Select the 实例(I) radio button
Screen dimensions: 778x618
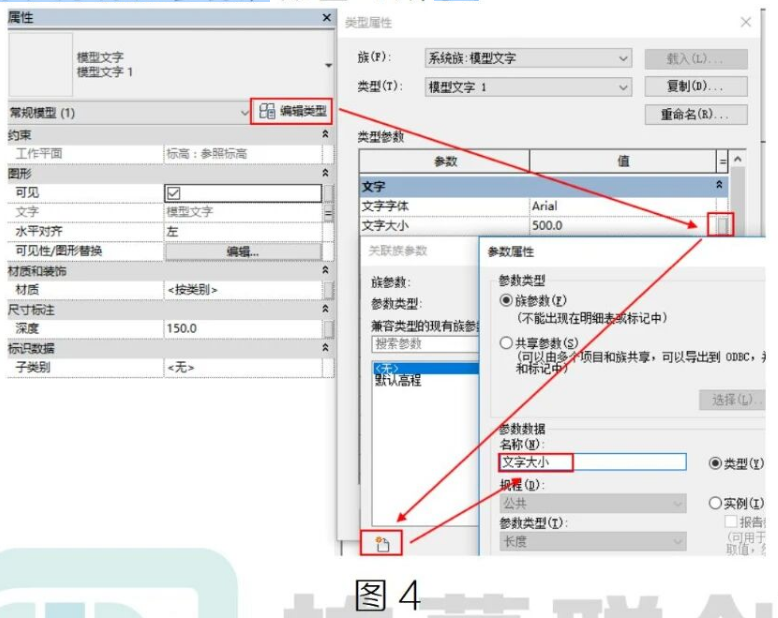tap(715, 503)
